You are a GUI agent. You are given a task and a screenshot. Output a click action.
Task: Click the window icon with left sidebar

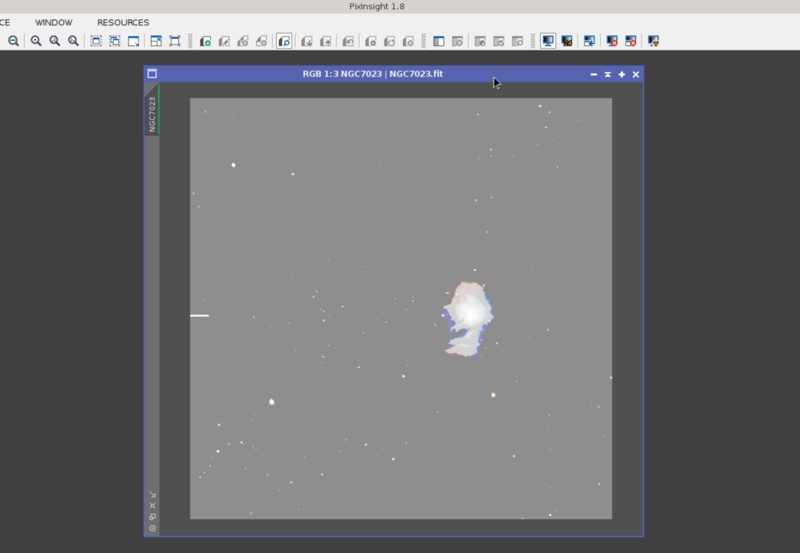pyautogui.click(x=438, y=41)
